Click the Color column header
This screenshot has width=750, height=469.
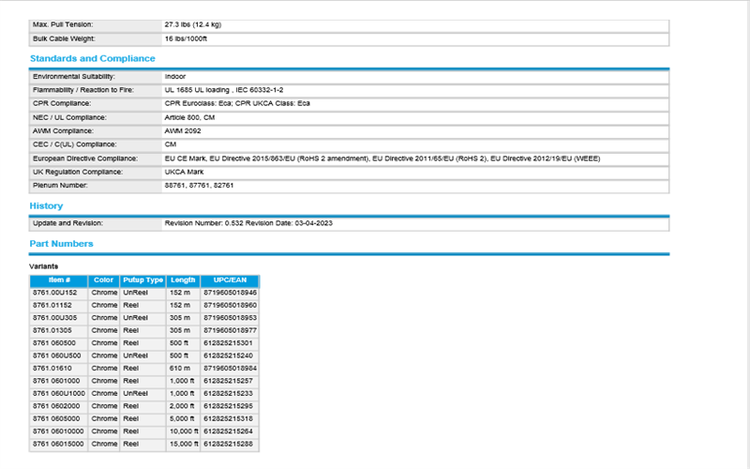pyautogui.click(x=103, y=280)
